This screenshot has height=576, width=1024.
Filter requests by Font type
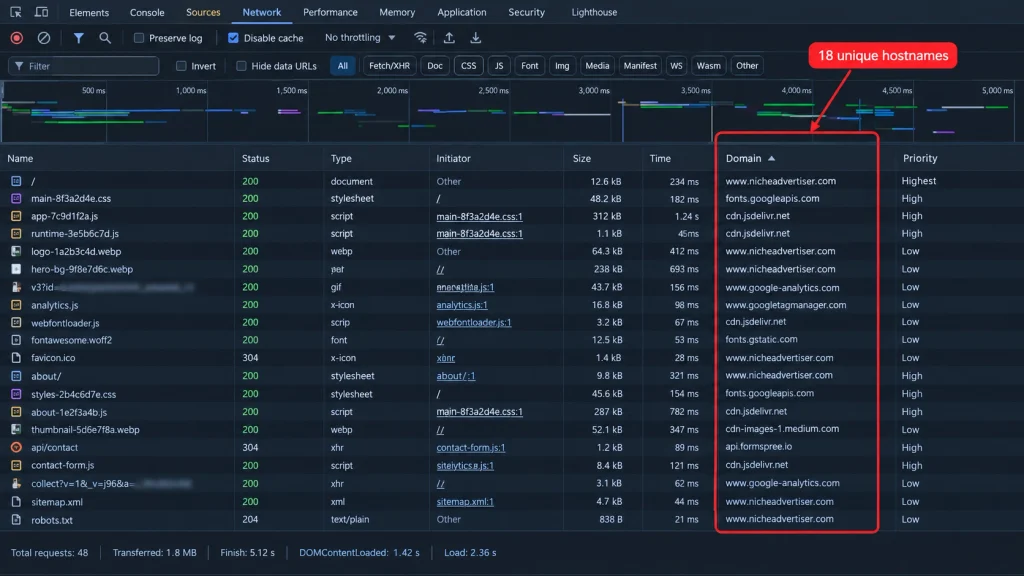[530, 66]
